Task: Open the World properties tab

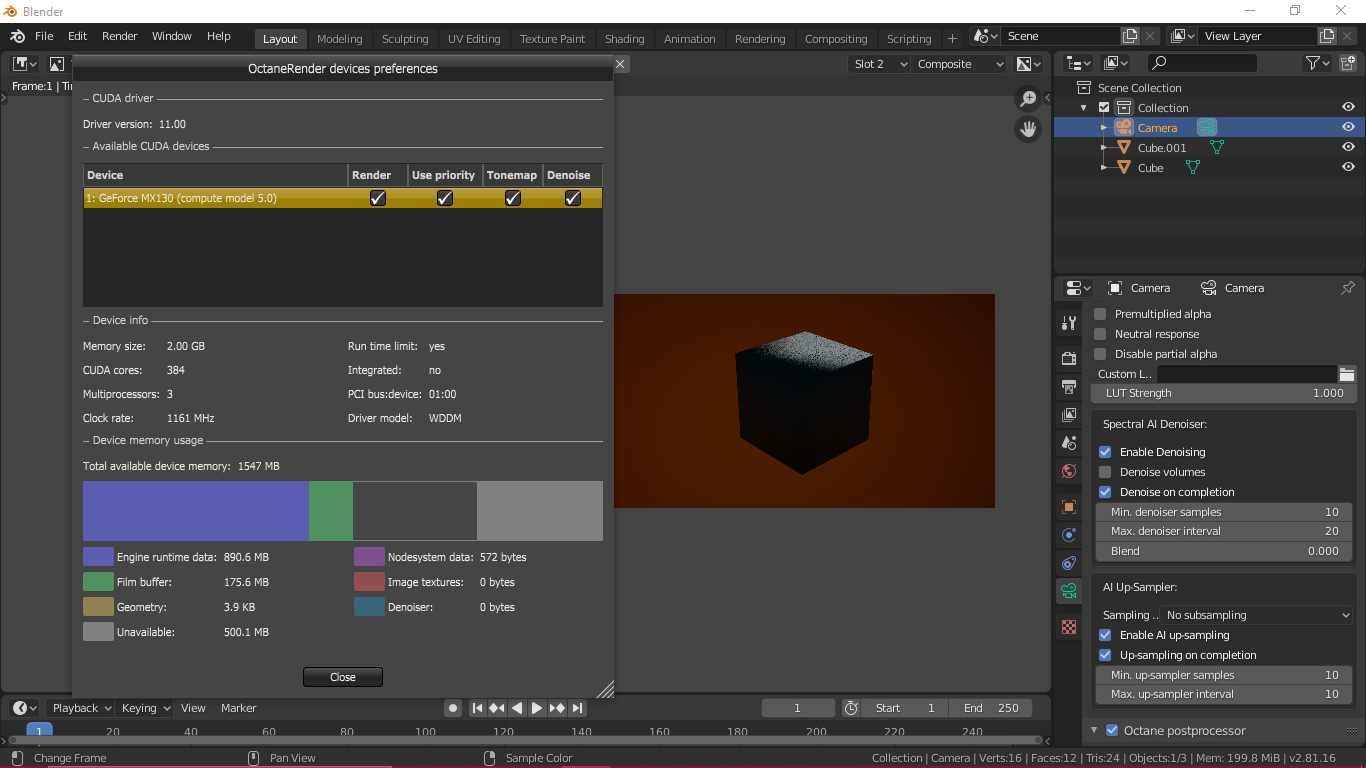Action: [x=1069, y=470]
